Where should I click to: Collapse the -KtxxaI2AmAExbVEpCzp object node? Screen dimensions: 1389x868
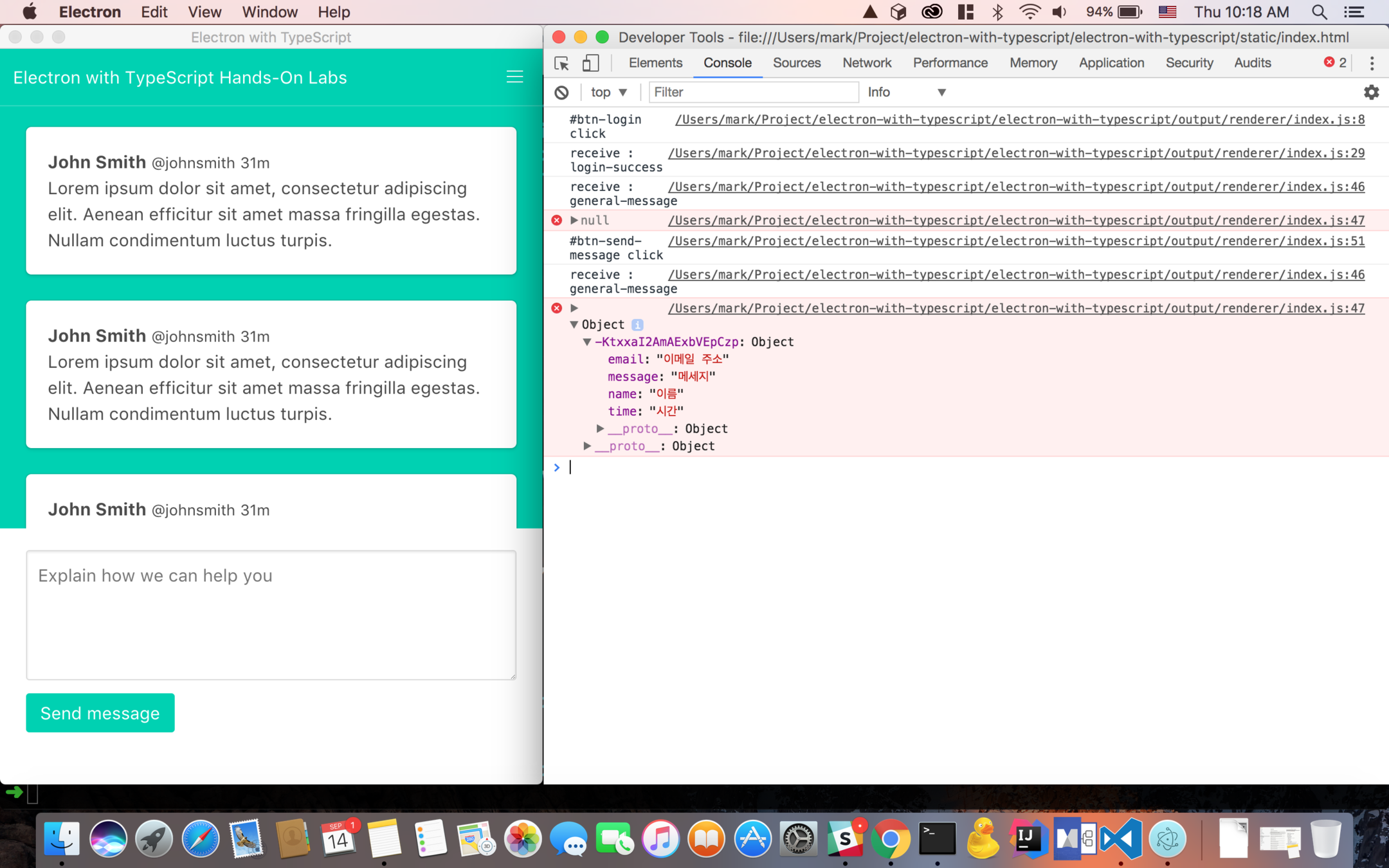587,342
